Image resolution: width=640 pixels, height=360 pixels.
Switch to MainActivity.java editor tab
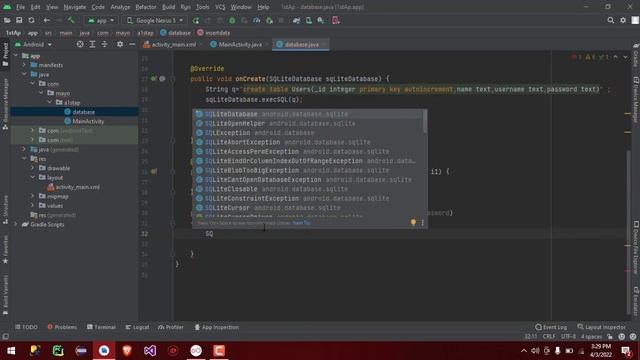click(240, 44)
